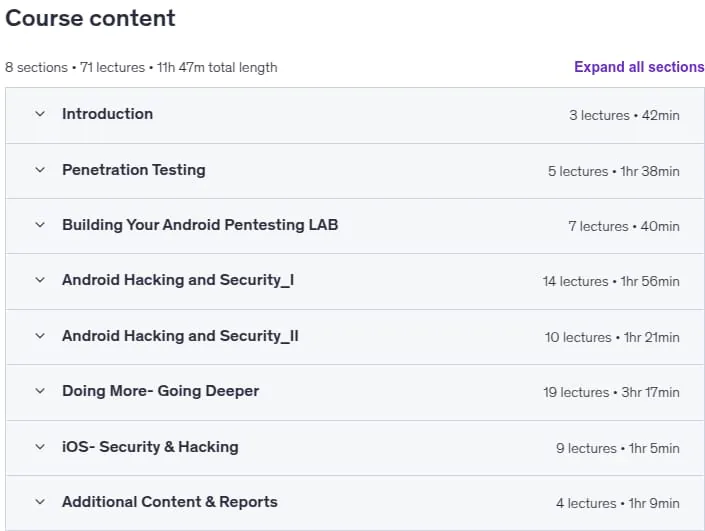Open iOS- Security & Hacking title
This screenshot has width=705, height=531.
tap(150, 447)
